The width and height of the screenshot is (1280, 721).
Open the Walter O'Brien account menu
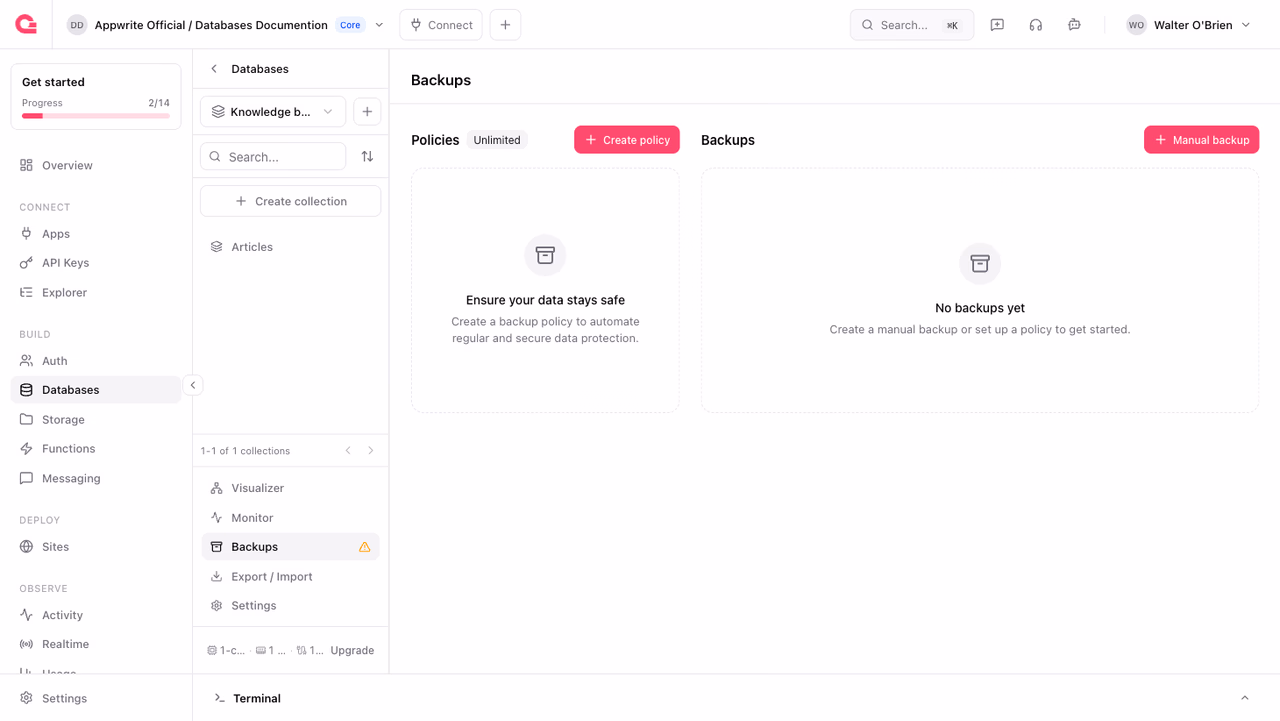(x=1189, y=25)
